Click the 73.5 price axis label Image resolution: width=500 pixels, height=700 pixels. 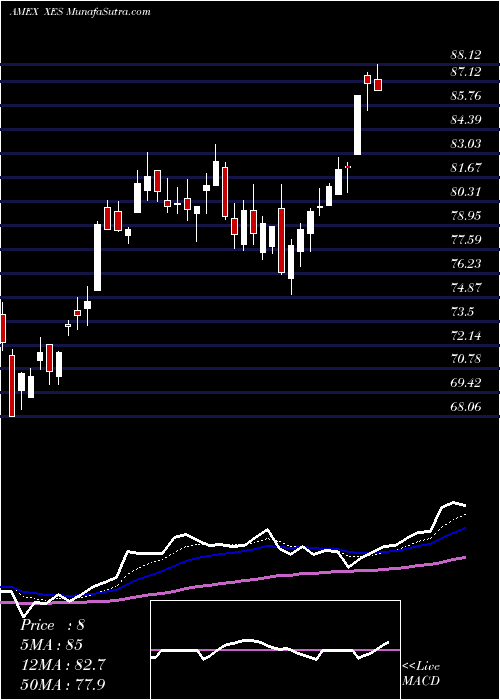pyautogui.click(x=462, y=312)
